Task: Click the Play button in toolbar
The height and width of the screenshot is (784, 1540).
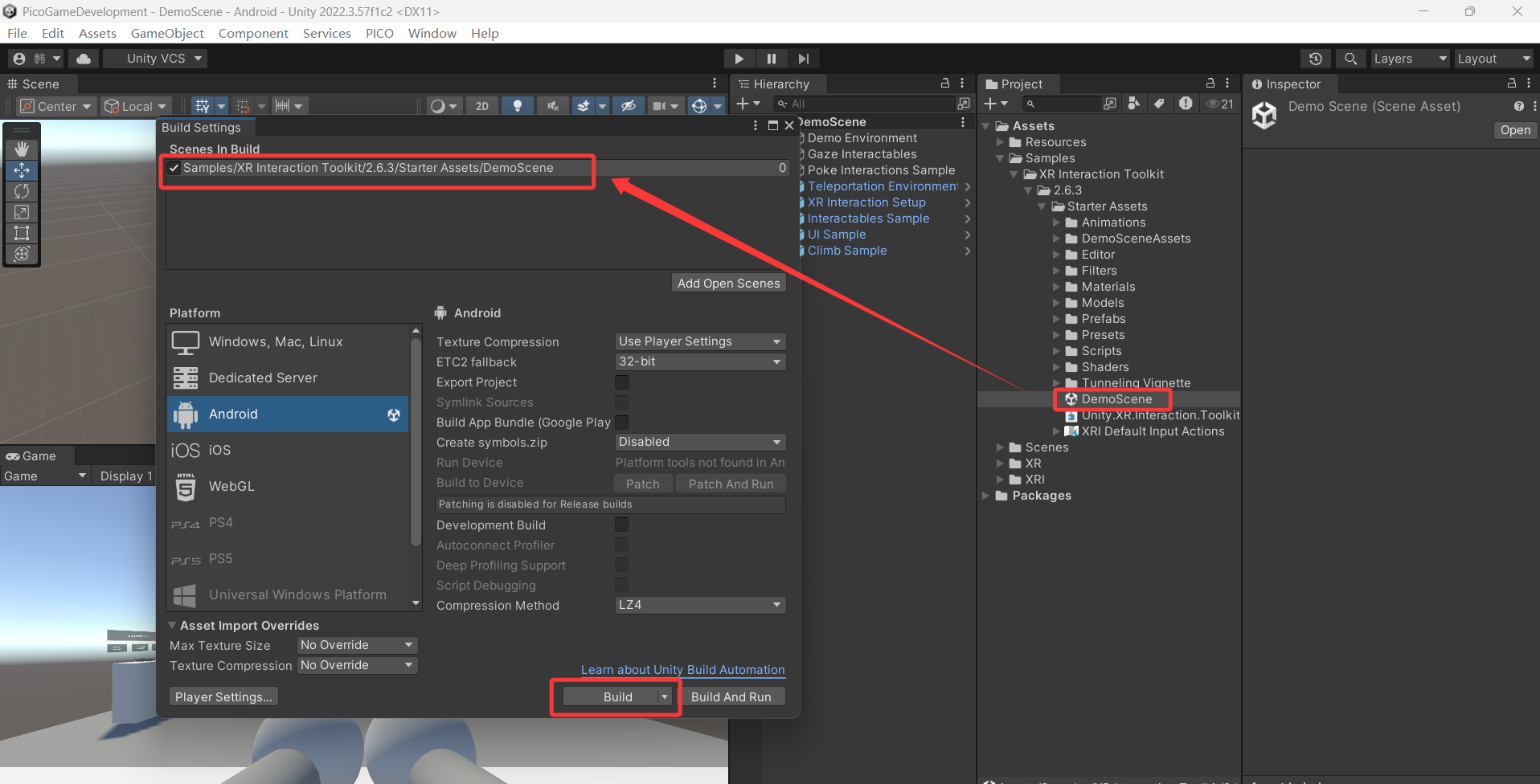Action: coord(739,59)
